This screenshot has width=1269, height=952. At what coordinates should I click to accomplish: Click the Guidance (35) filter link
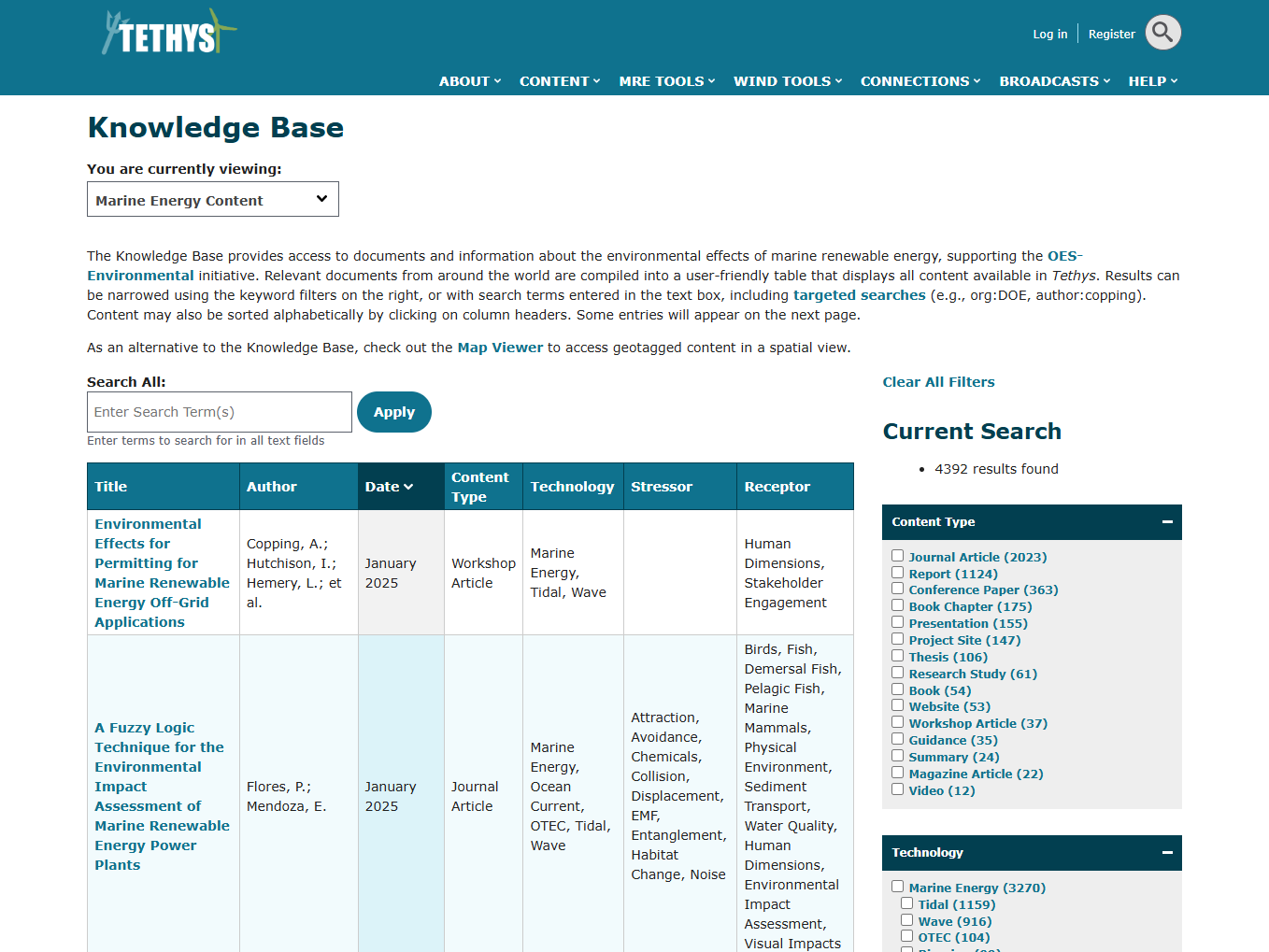(953, 740)
